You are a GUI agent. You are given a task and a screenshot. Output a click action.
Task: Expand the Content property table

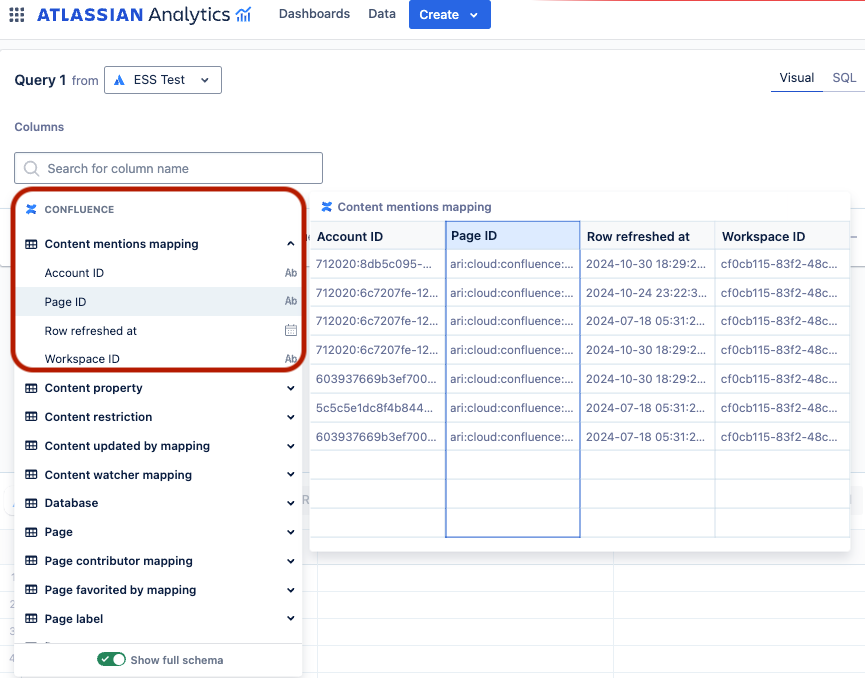291,388
